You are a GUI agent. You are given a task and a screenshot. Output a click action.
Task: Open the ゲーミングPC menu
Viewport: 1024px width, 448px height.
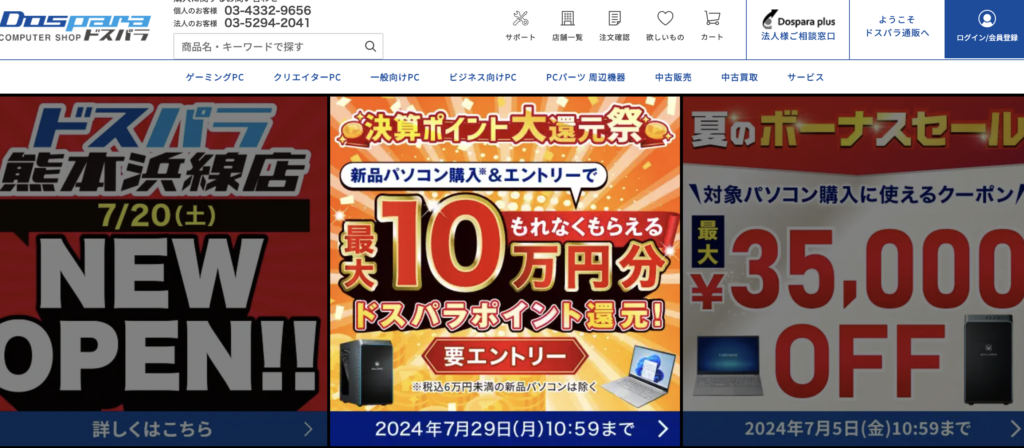215,77
